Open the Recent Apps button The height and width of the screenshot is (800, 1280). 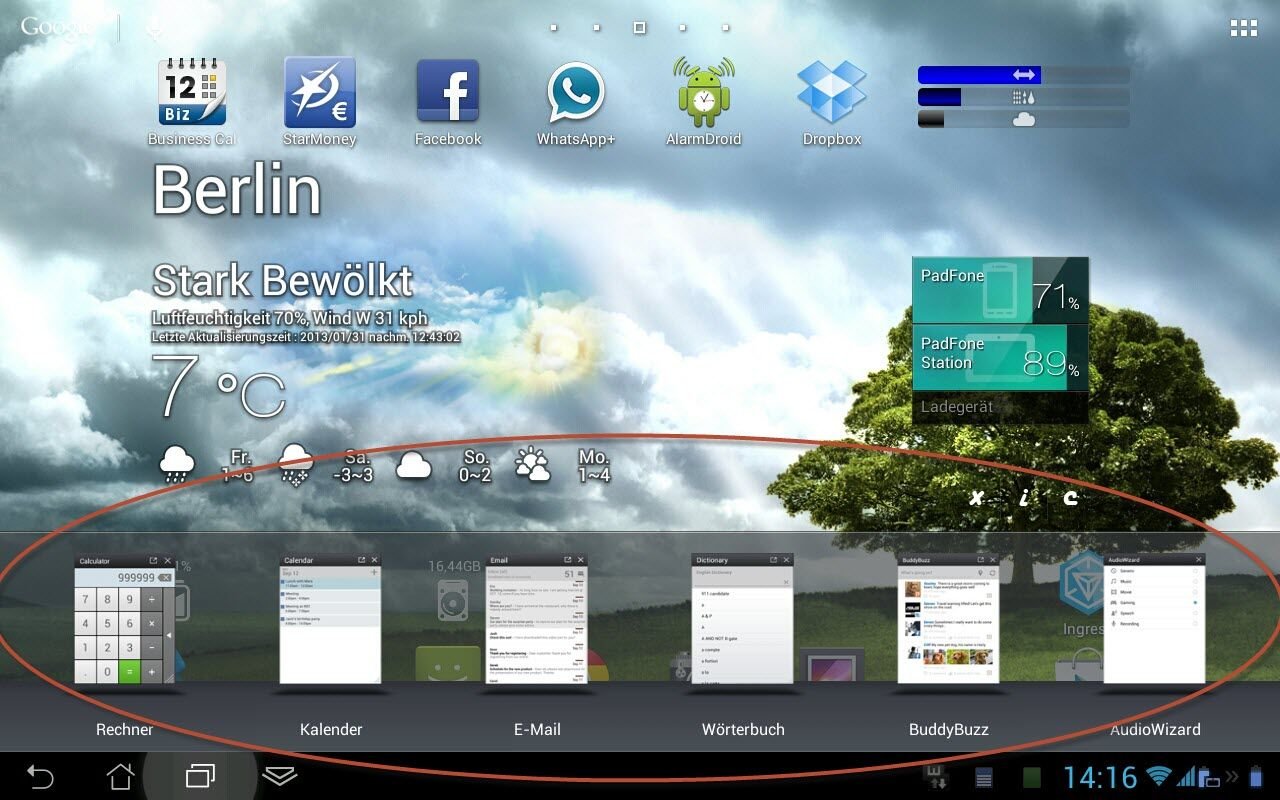click(x=200, y=776)
